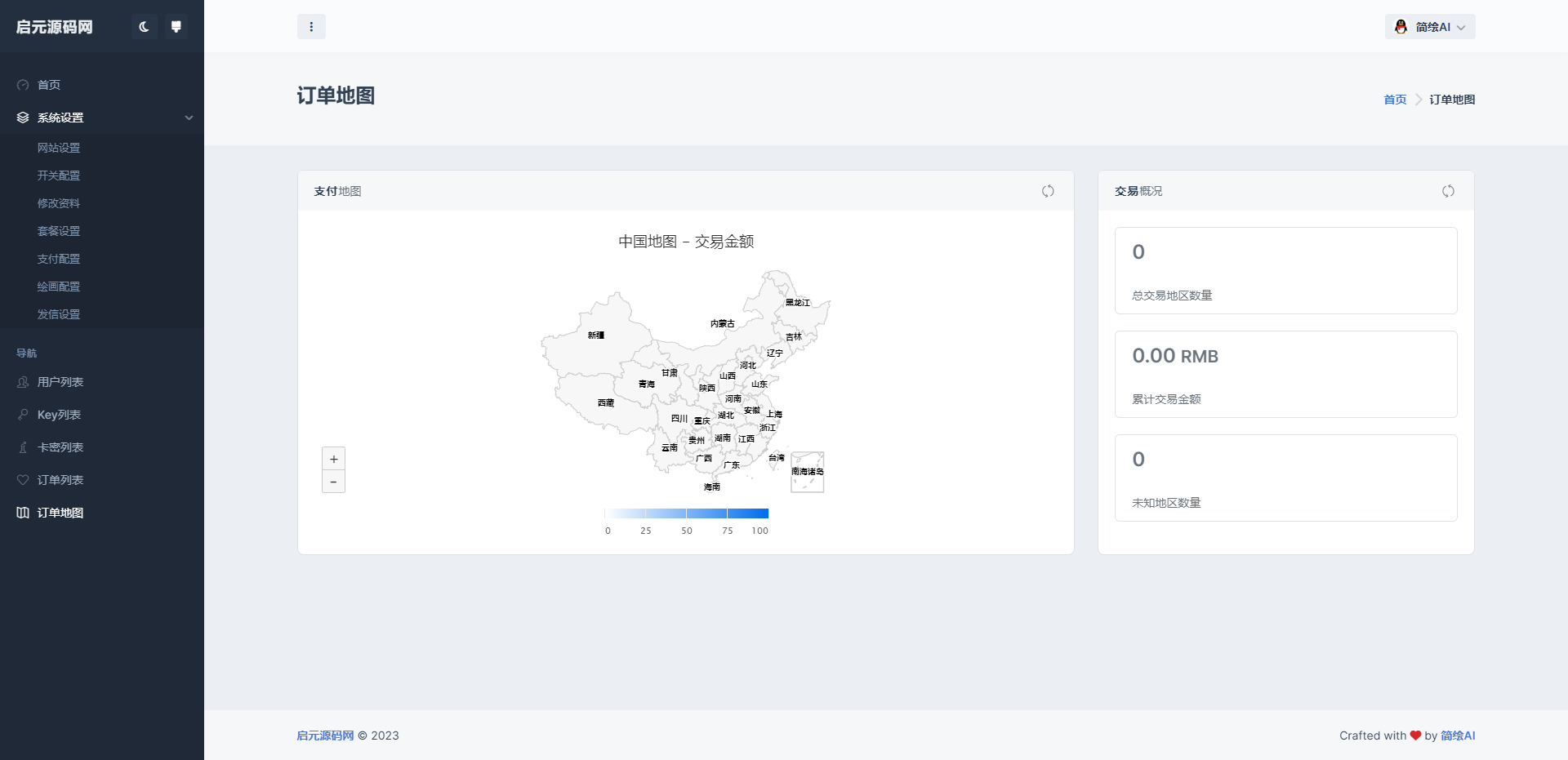Click the three-dot sidebar menu button

[x=311, y=27]
